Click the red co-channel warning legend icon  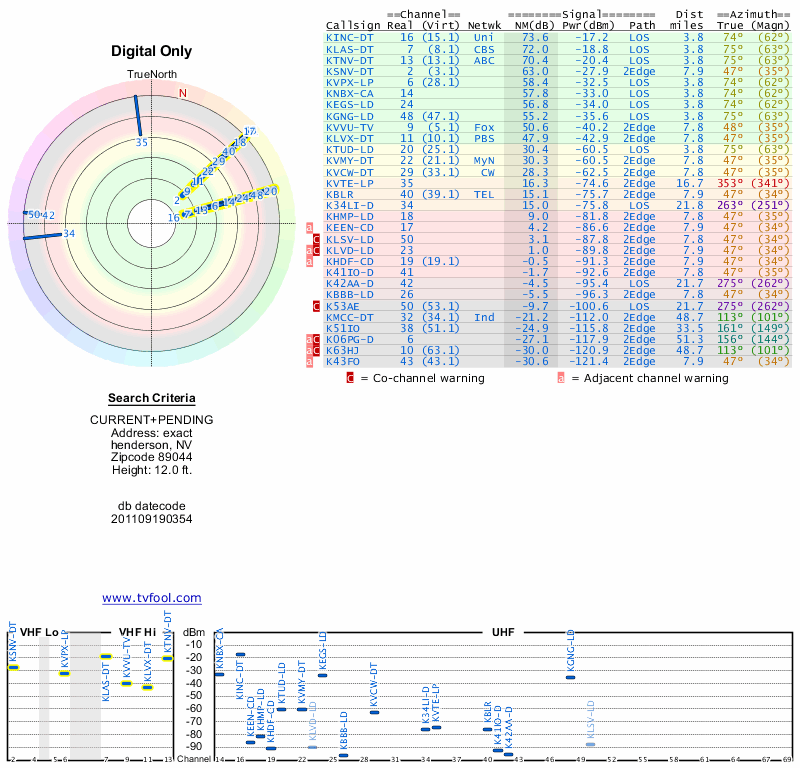350,378
